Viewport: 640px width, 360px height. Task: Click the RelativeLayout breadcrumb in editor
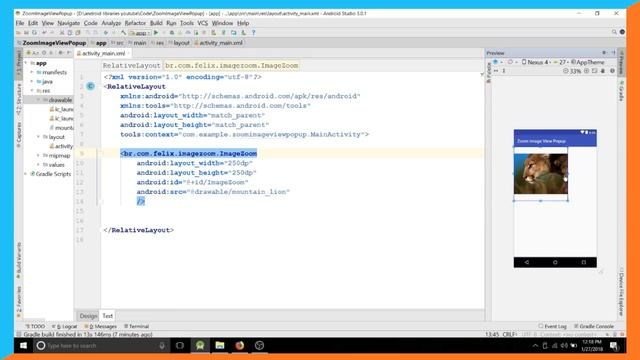(131, 65)
